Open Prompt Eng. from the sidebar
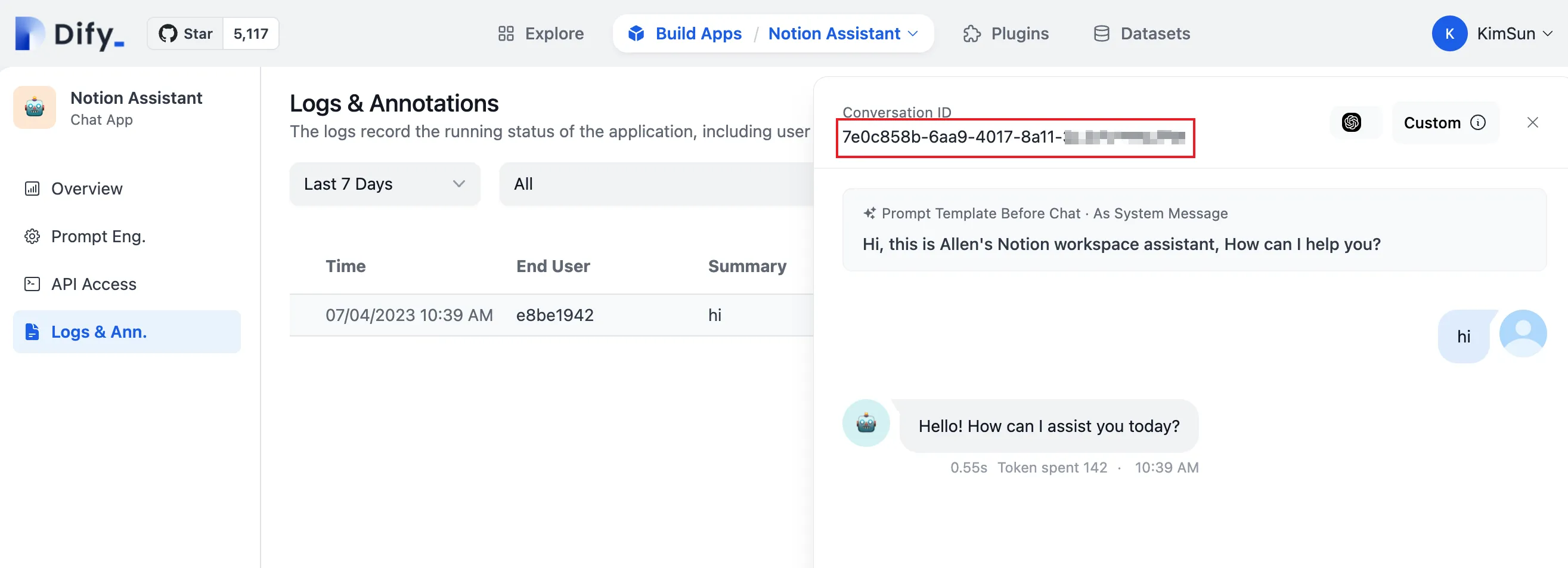This screenshot has width=1568, height=568. click(x=98, y=236)
